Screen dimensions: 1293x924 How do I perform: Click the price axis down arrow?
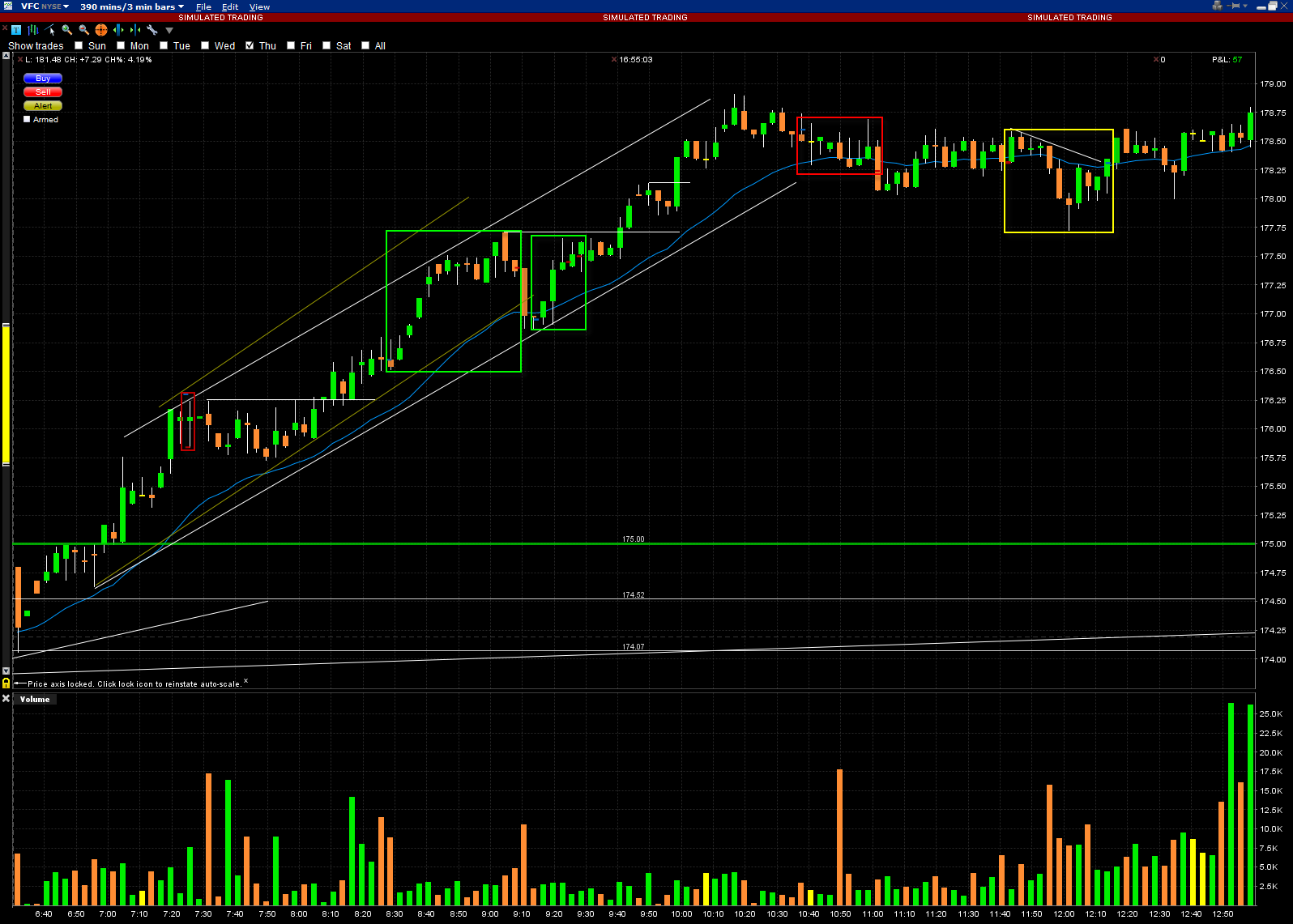(x=6, y=671)
